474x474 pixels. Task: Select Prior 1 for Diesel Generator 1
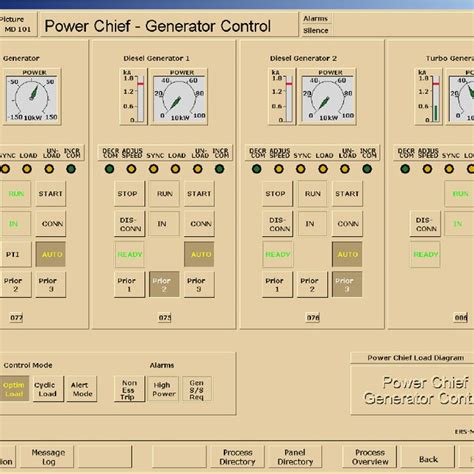coord(129,284)
